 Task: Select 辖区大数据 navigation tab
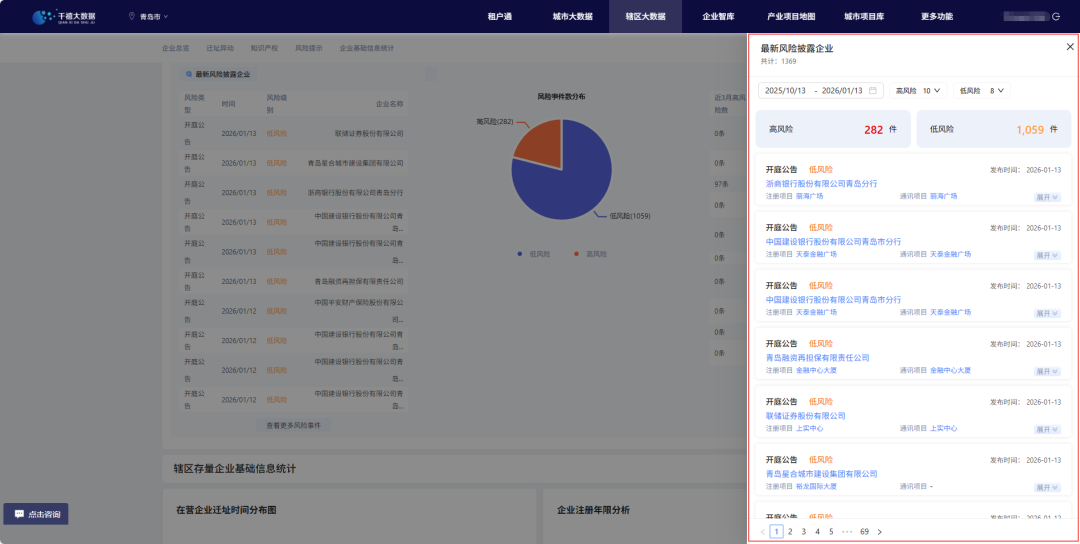coord(645,17)
